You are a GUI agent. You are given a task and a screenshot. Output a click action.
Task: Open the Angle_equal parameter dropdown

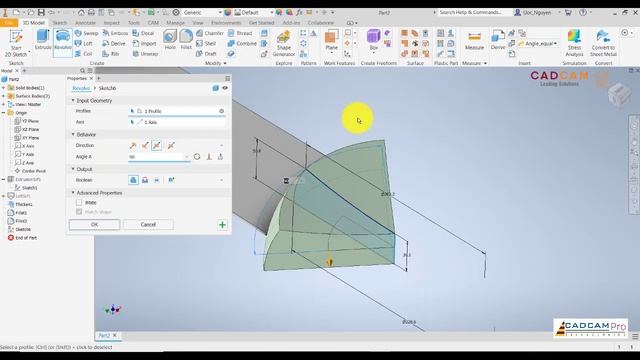click(x=555, y=43)
